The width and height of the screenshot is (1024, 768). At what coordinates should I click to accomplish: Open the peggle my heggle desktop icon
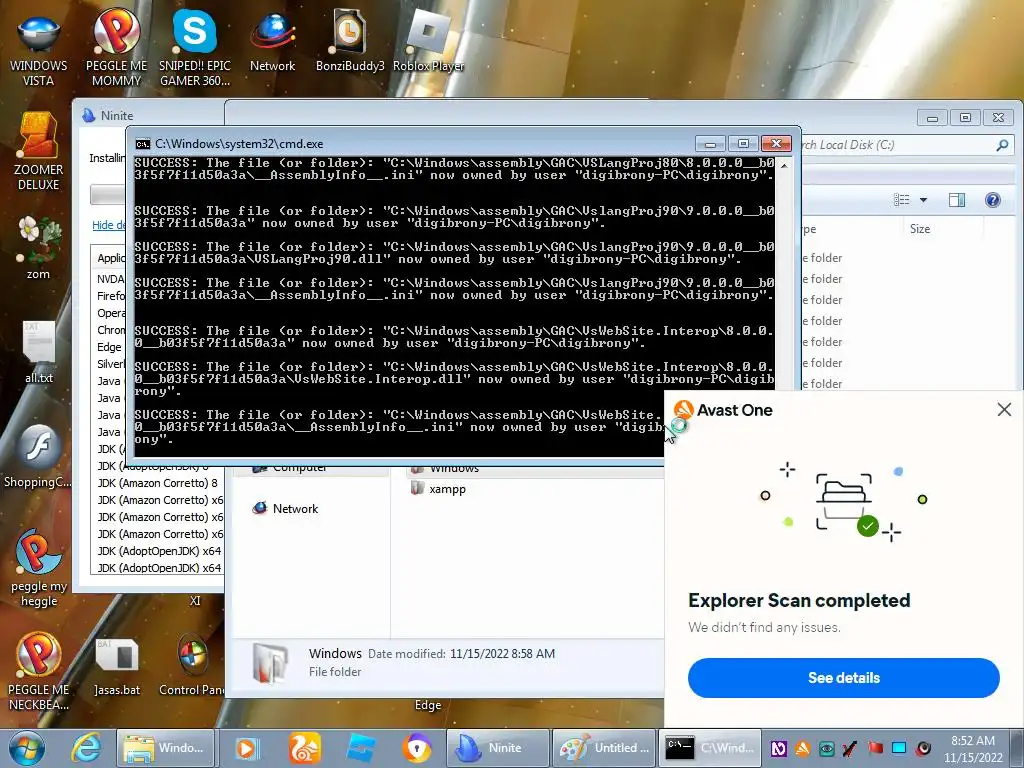click(39, 567)
